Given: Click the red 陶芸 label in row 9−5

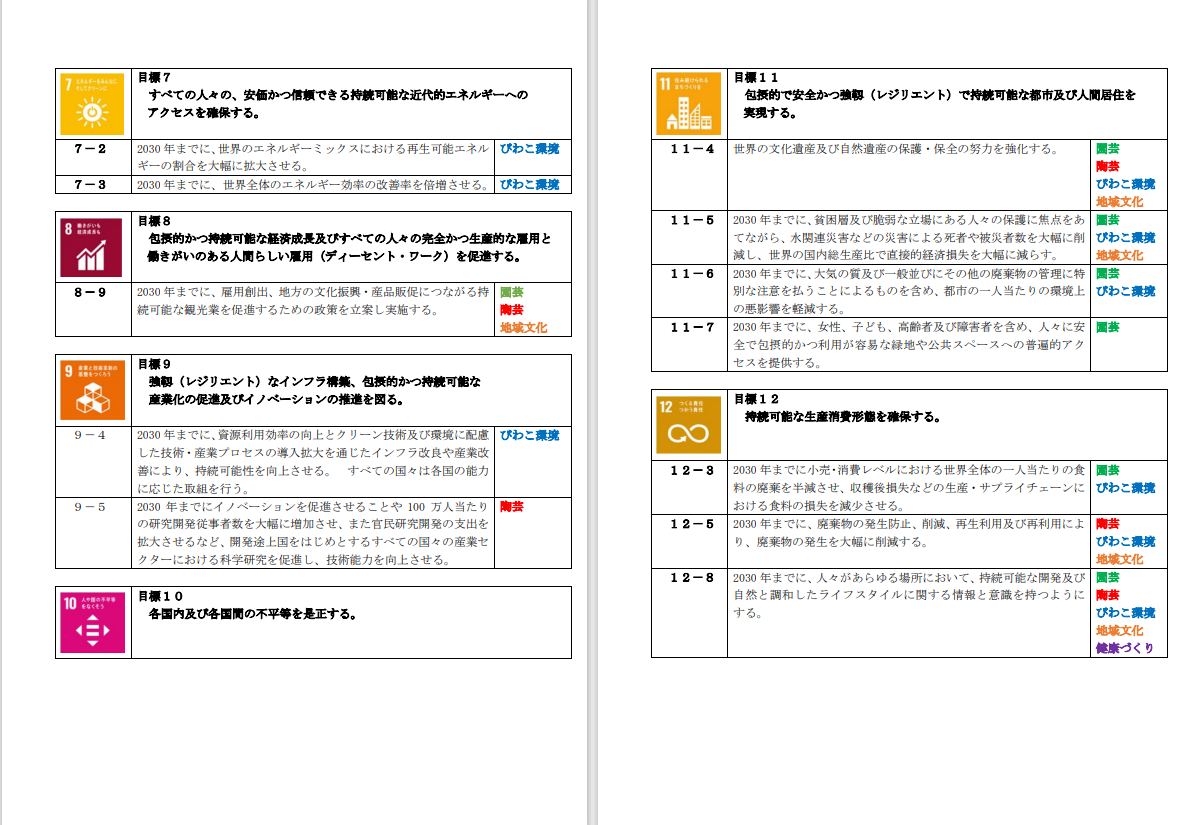Looking at the screenshot, I should pyautogui.click(x=511, y=506).
